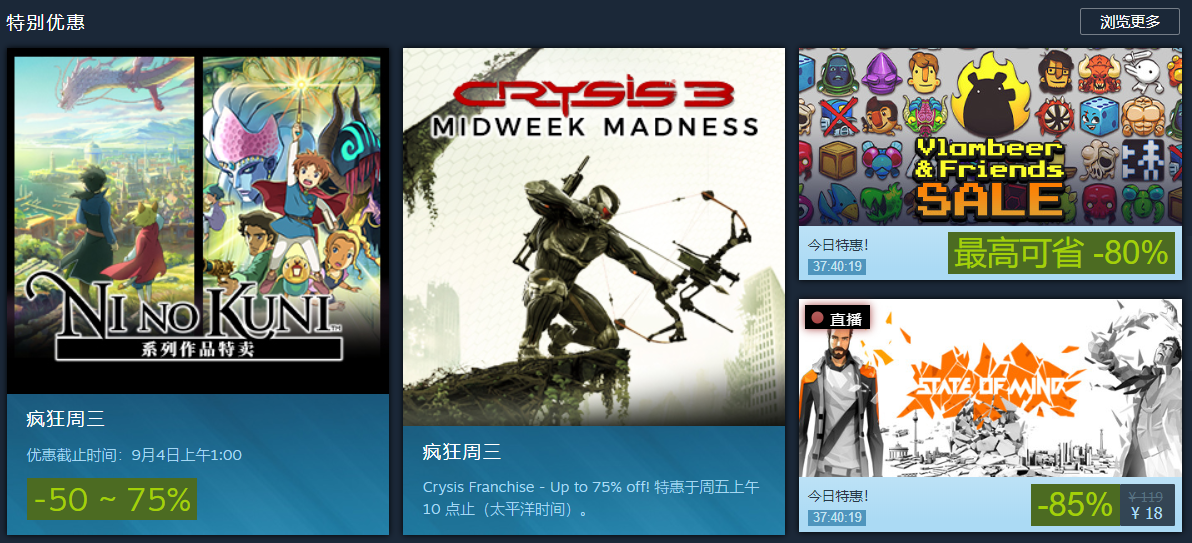
Task: Click the 疯狂周三 title under Ni no Kuni
Action: pos(65,418)
